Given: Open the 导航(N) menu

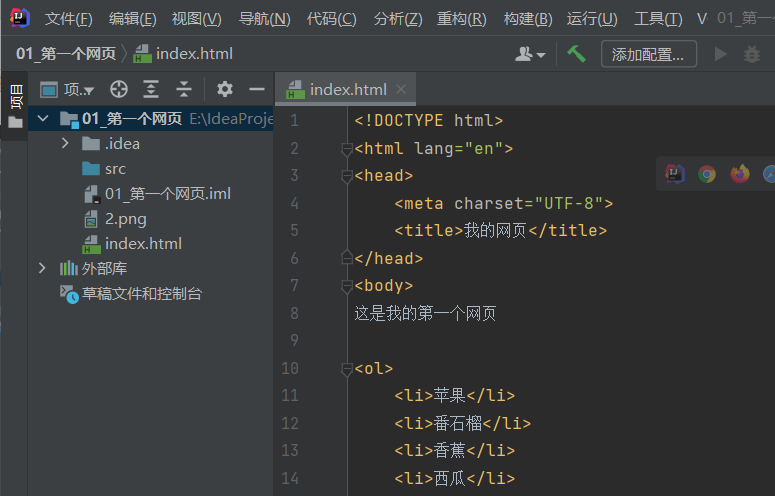Looking at the screenshot, I should [264, 19].
